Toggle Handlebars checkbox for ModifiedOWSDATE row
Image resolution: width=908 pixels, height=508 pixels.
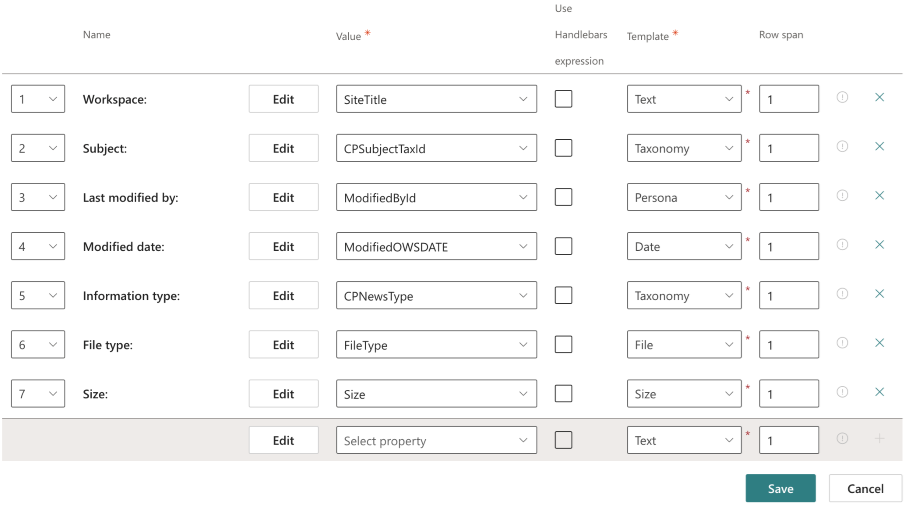[563, 246]
